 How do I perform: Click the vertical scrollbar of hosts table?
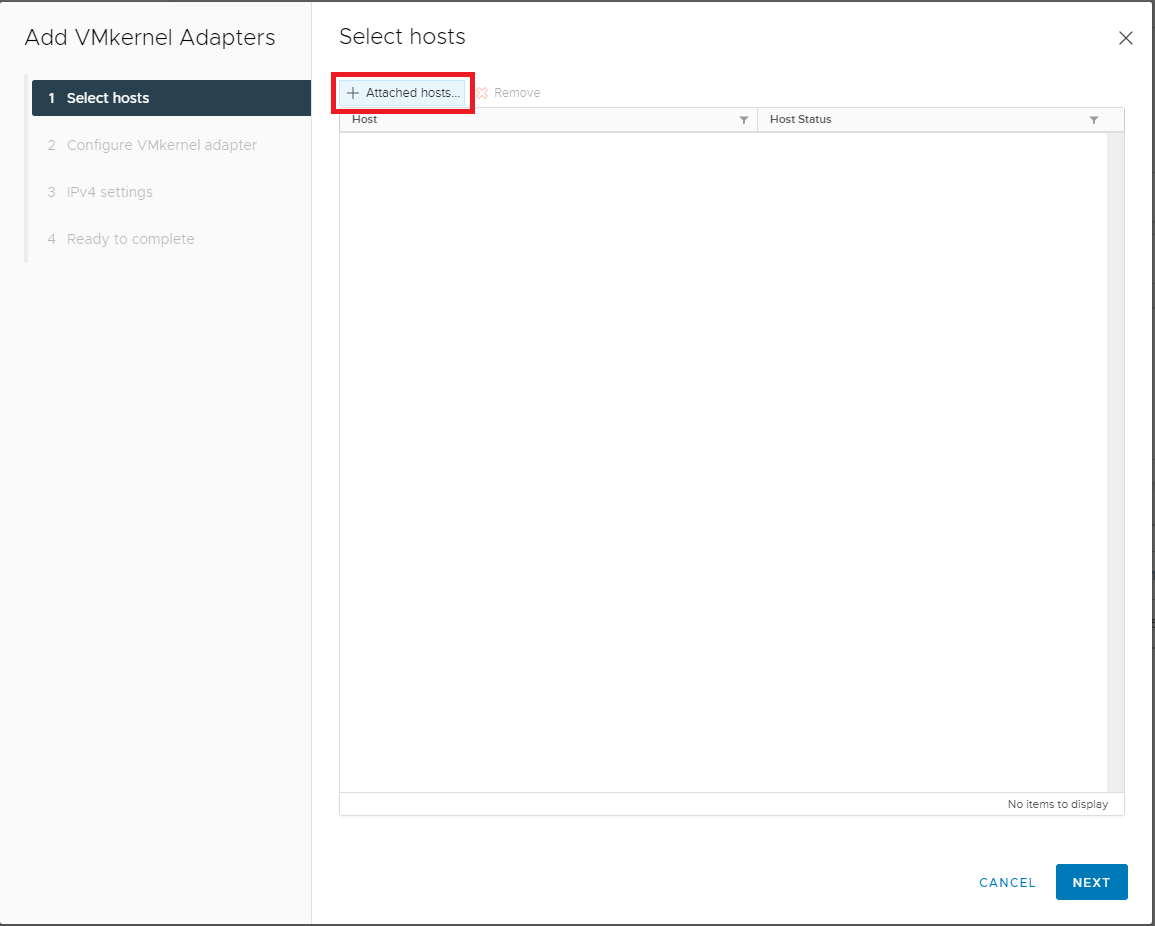pyautogui.click(x=1116, y=460)
